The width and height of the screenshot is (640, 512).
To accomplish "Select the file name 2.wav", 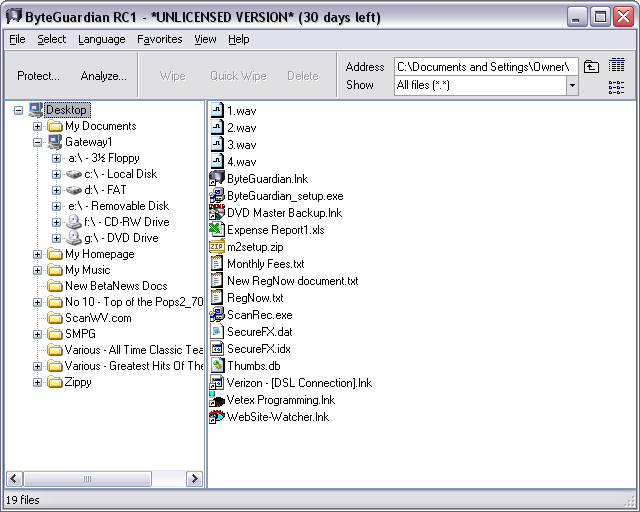I will pyautogui.click(x=242, y=128).
